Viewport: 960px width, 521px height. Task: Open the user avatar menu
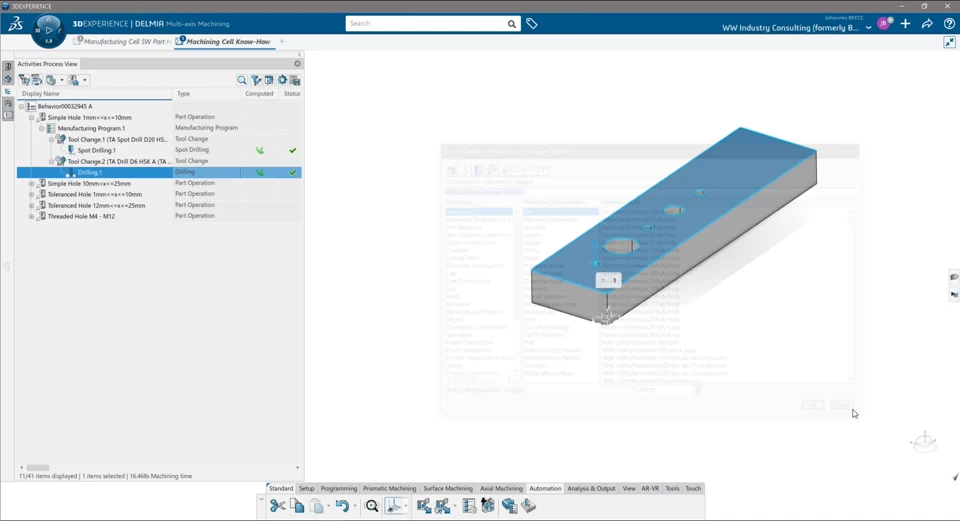[x=885, y=24]
